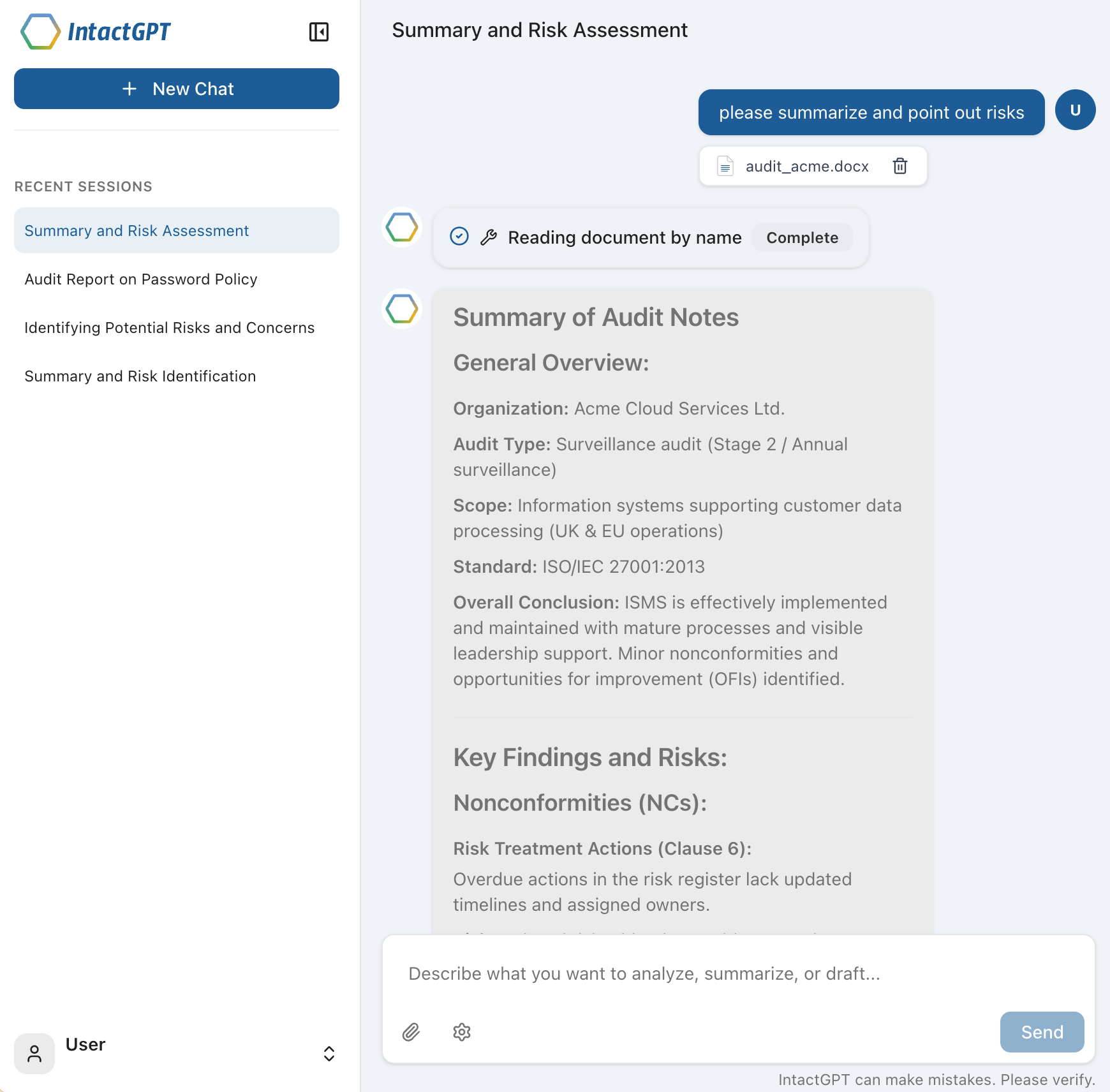
Task: Delete the attached audit_acme.docx file
Action: [900, 166]
